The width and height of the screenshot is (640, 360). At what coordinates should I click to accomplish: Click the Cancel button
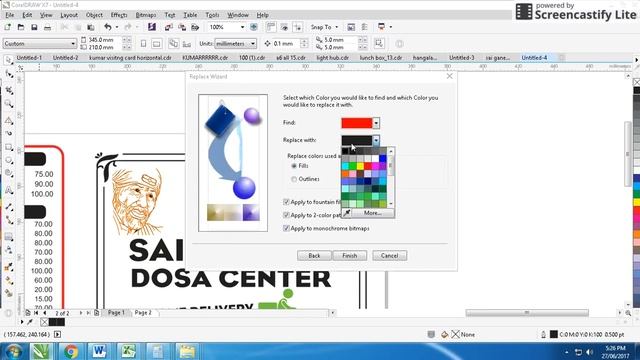(389, 256)
